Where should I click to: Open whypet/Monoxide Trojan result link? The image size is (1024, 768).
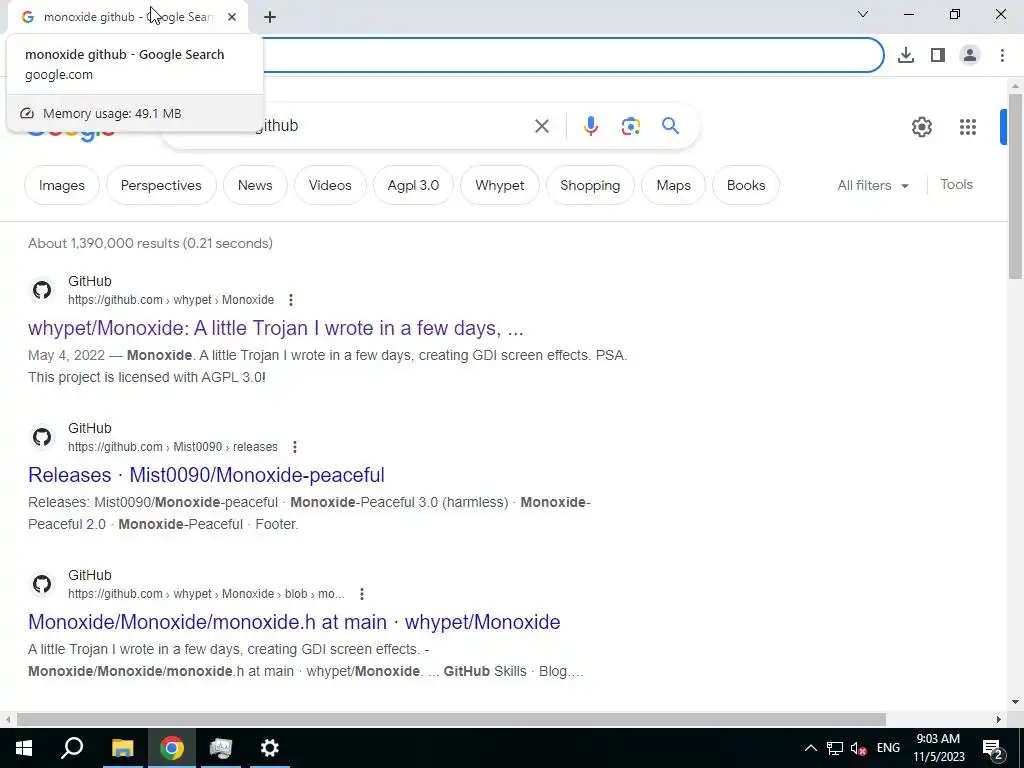tap(276, 328)
